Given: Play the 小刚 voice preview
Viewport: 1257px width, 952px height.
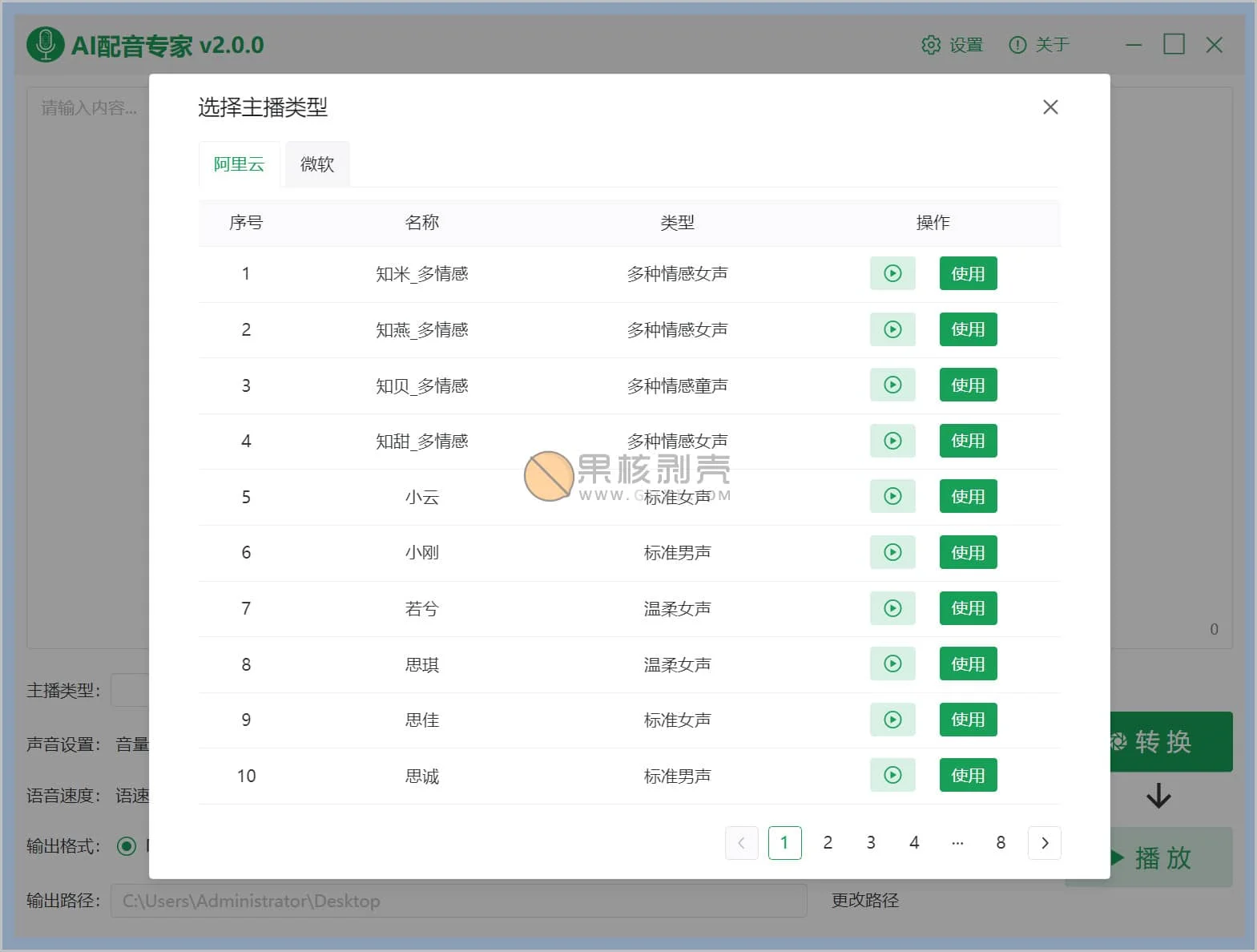Looking at the screenshot, I should (892, 552).
